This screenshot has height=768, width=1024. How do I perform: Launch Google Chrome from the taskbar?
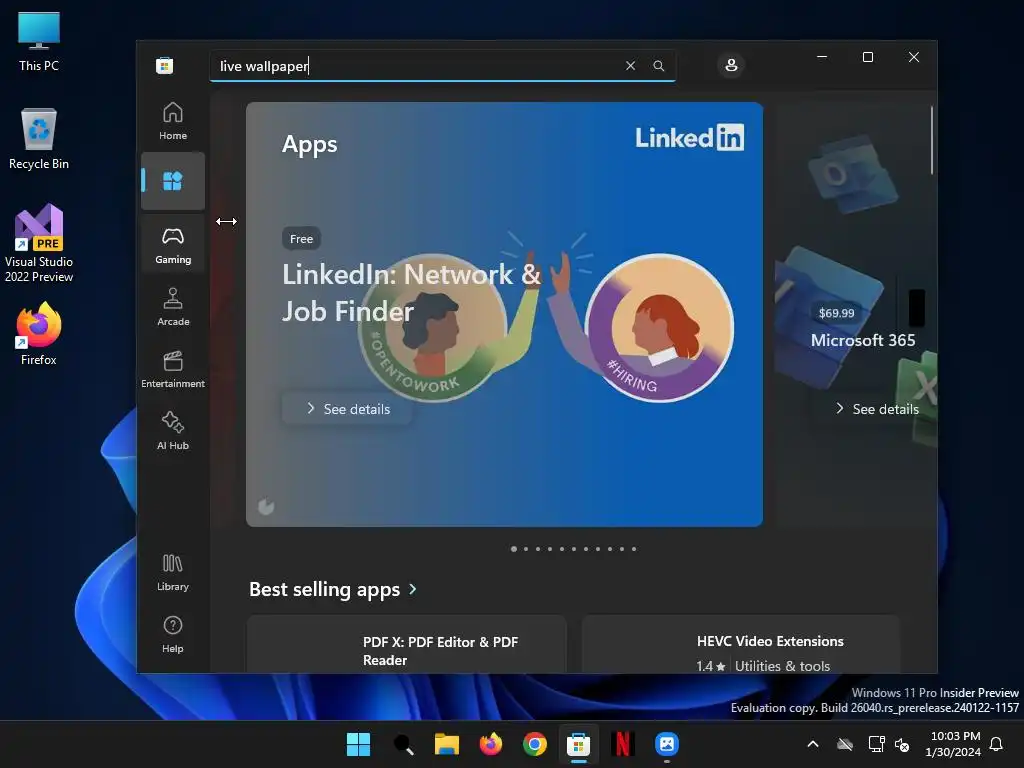point(535,744)
